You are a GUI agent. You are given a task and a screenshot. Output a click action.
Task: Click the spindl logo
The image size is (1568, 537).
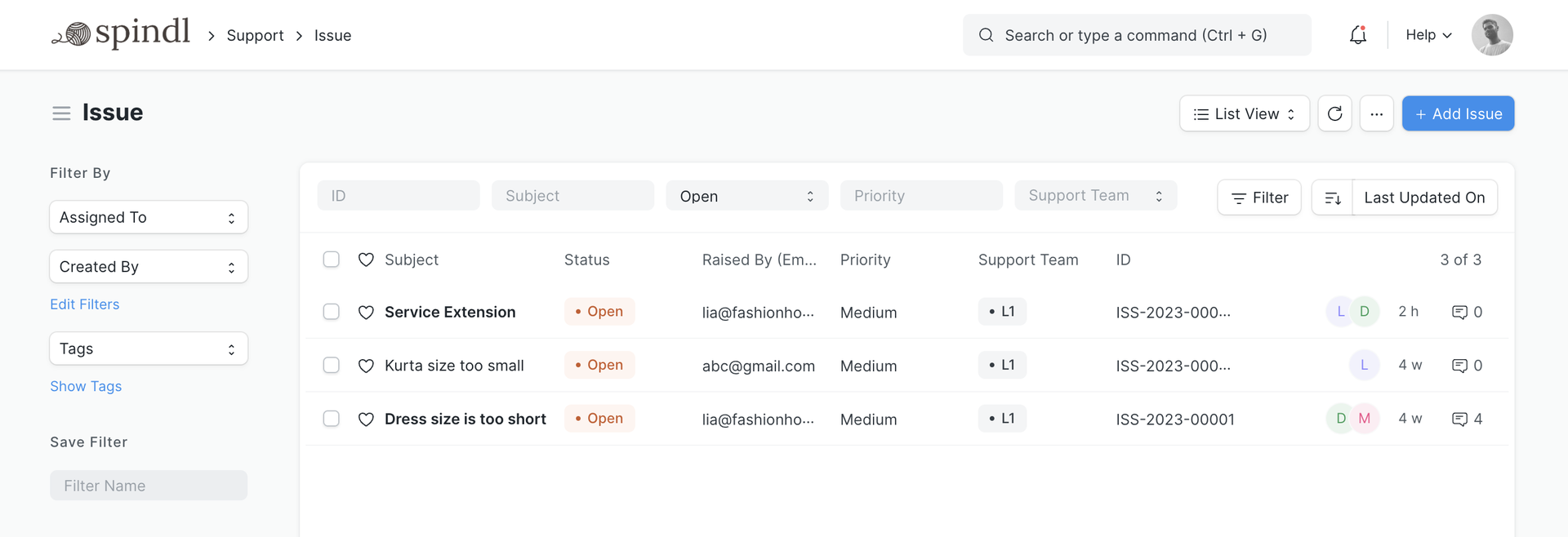coord(121,33)
